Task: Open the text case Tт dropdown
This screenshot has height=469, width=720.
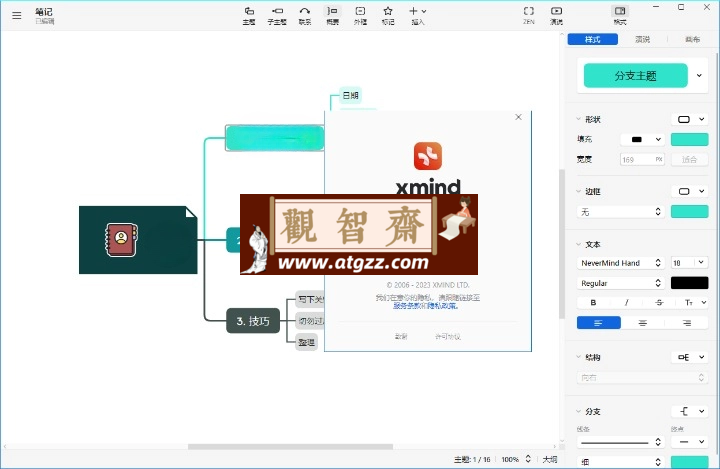Action: coord(694,302)
